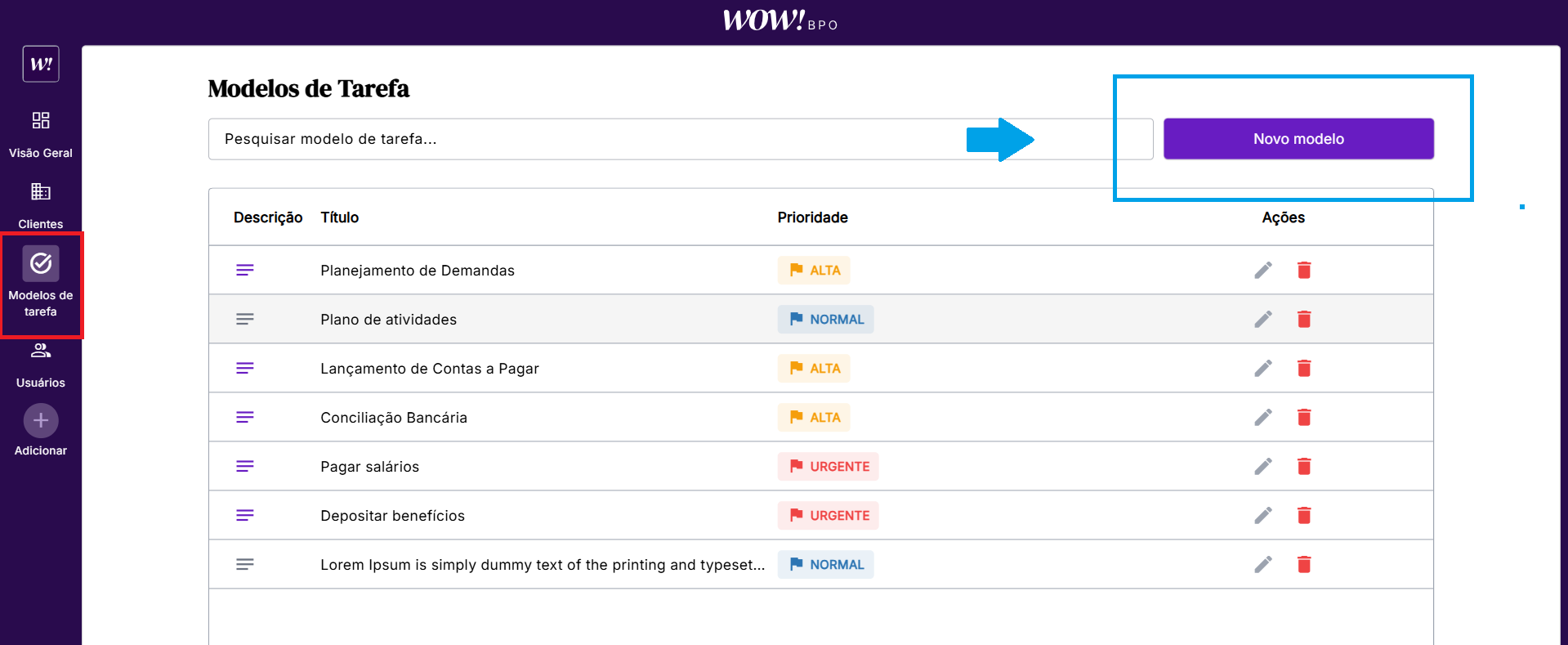Click the URGENTE flag on Pagar salários

828,467
